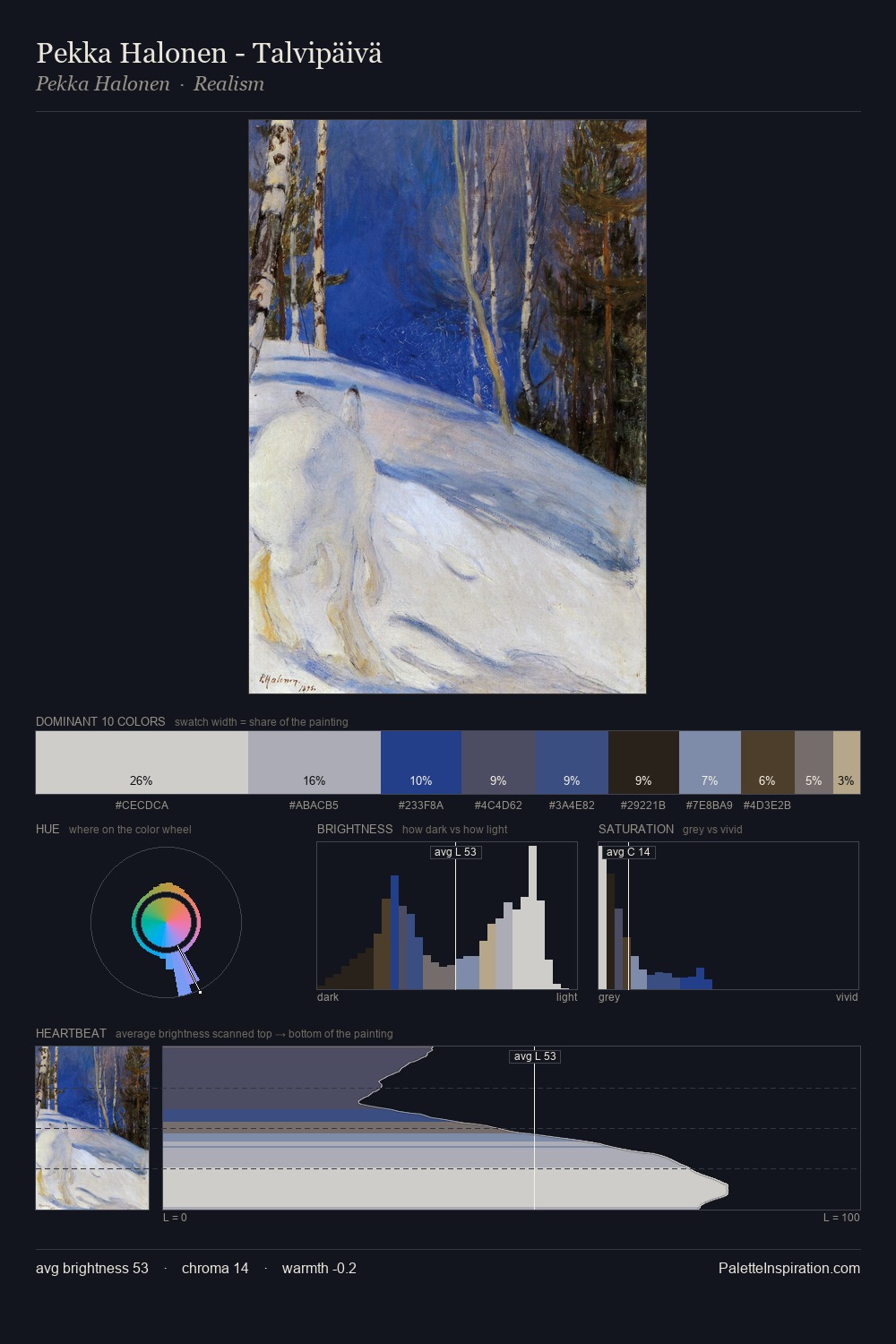Viewport: 896px width, 1344px height.
Task: Click 'chroma 14' in the footer
Action: tap(215, 1268)
